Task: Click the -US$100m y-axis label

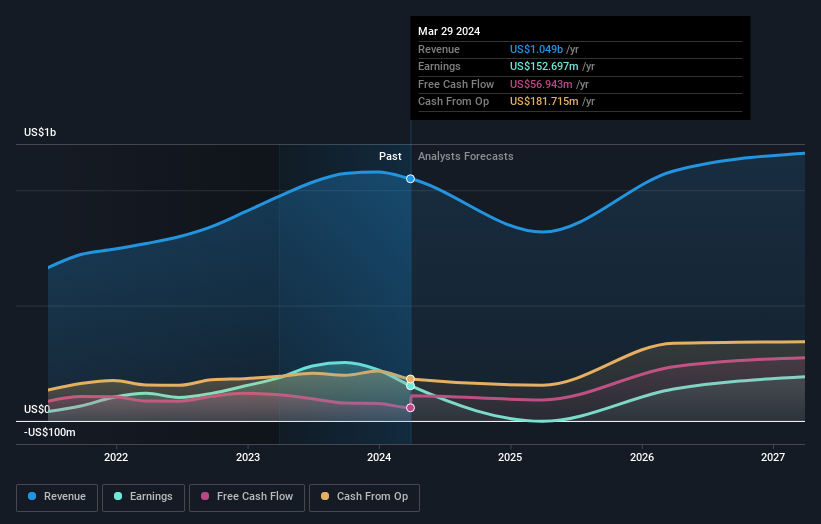Action: coord(50,432)
